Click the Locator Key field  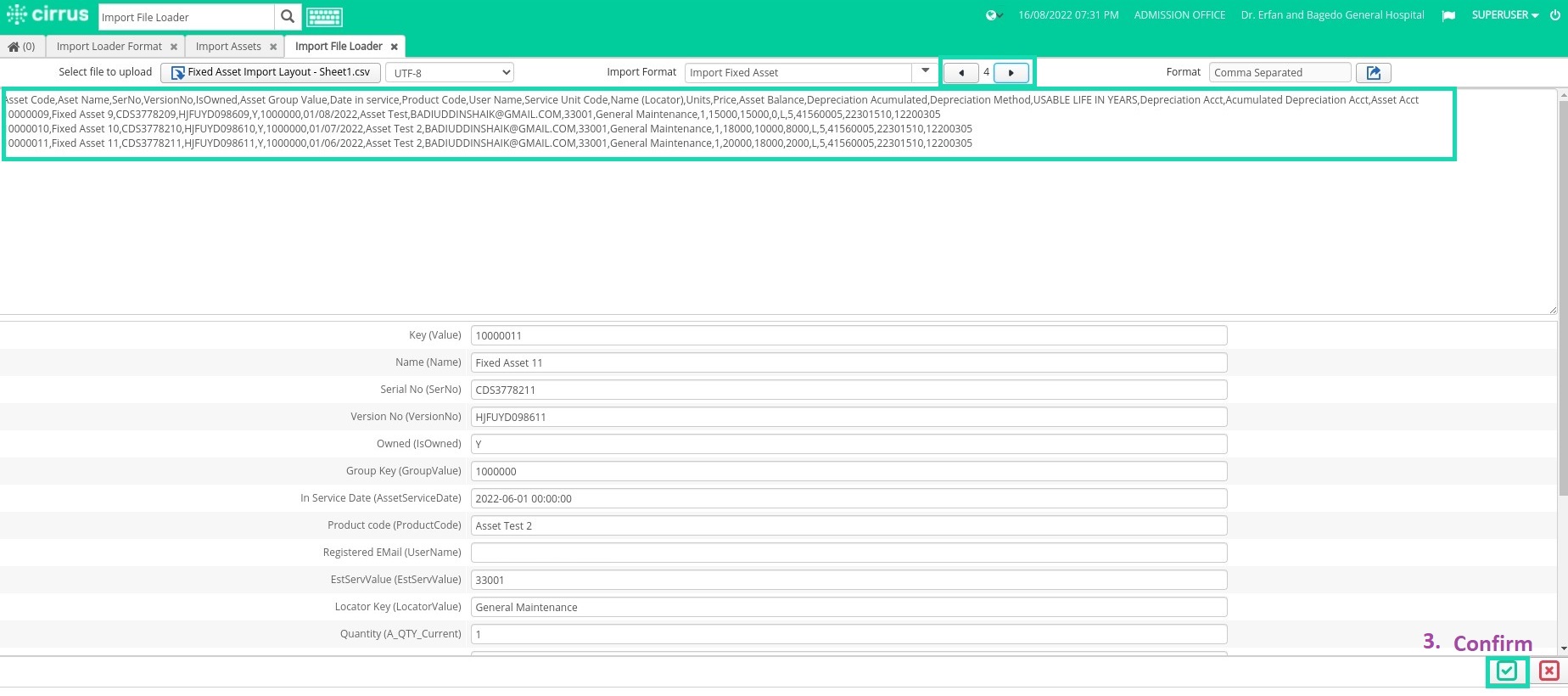848,607
